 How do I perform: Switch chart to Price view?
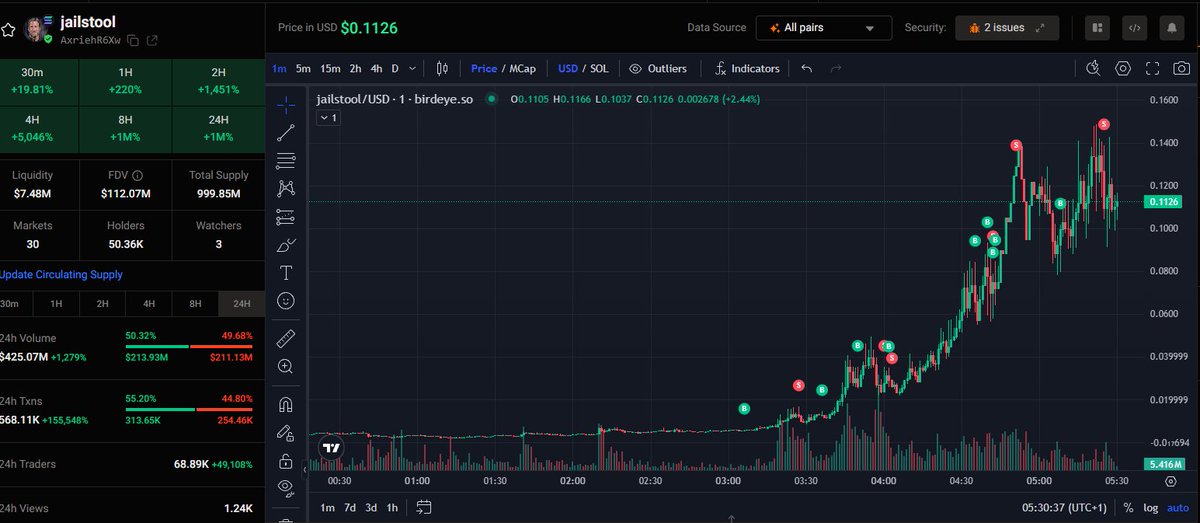tap(484, 69)
